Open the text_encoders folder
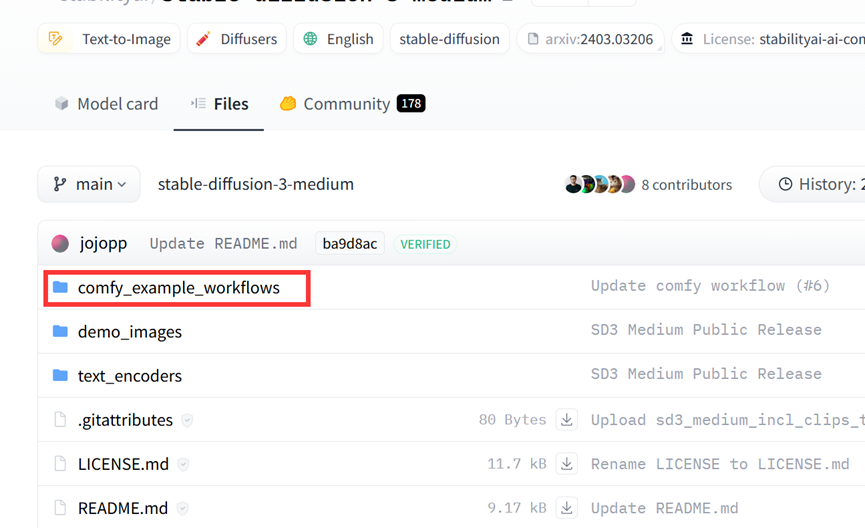865x528 pixels. tap(130, 376)
